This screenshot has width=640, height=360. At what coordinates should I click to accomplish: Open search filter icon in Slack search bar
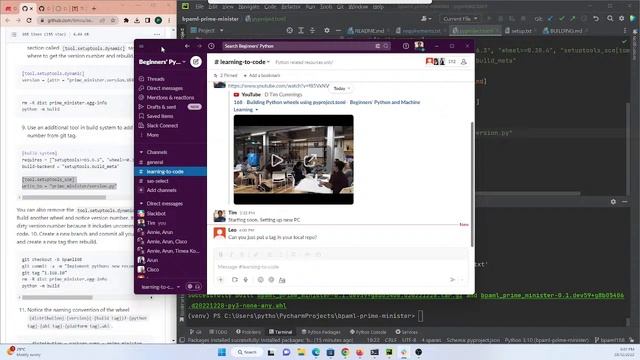tap(378, 46)
